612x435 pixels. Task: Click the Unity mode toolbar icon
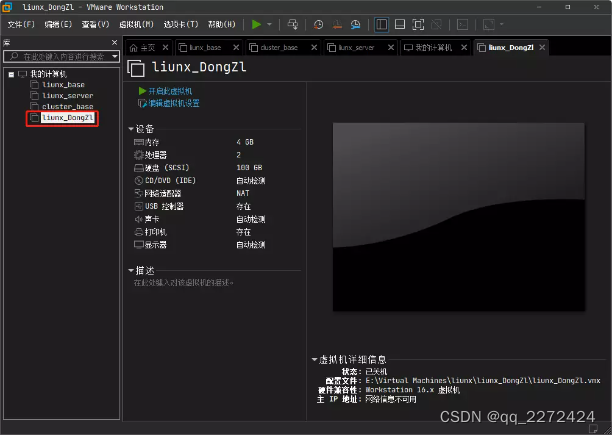(436, 25)
